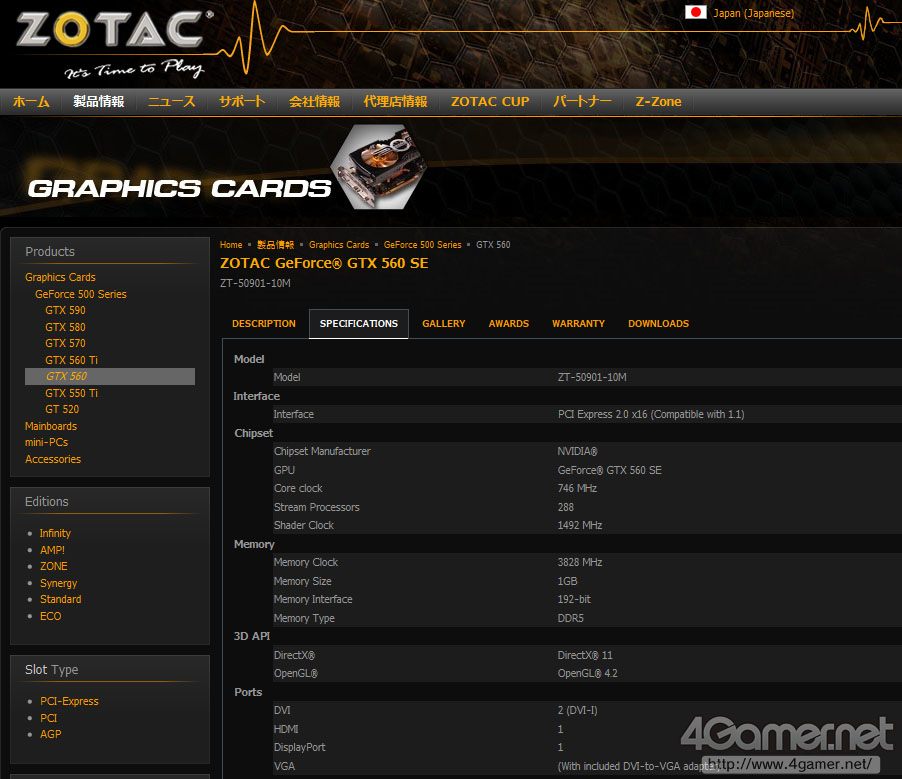The image size is (902, 779).
Task: Open the AWARDS tab
Action: [509, 324]
